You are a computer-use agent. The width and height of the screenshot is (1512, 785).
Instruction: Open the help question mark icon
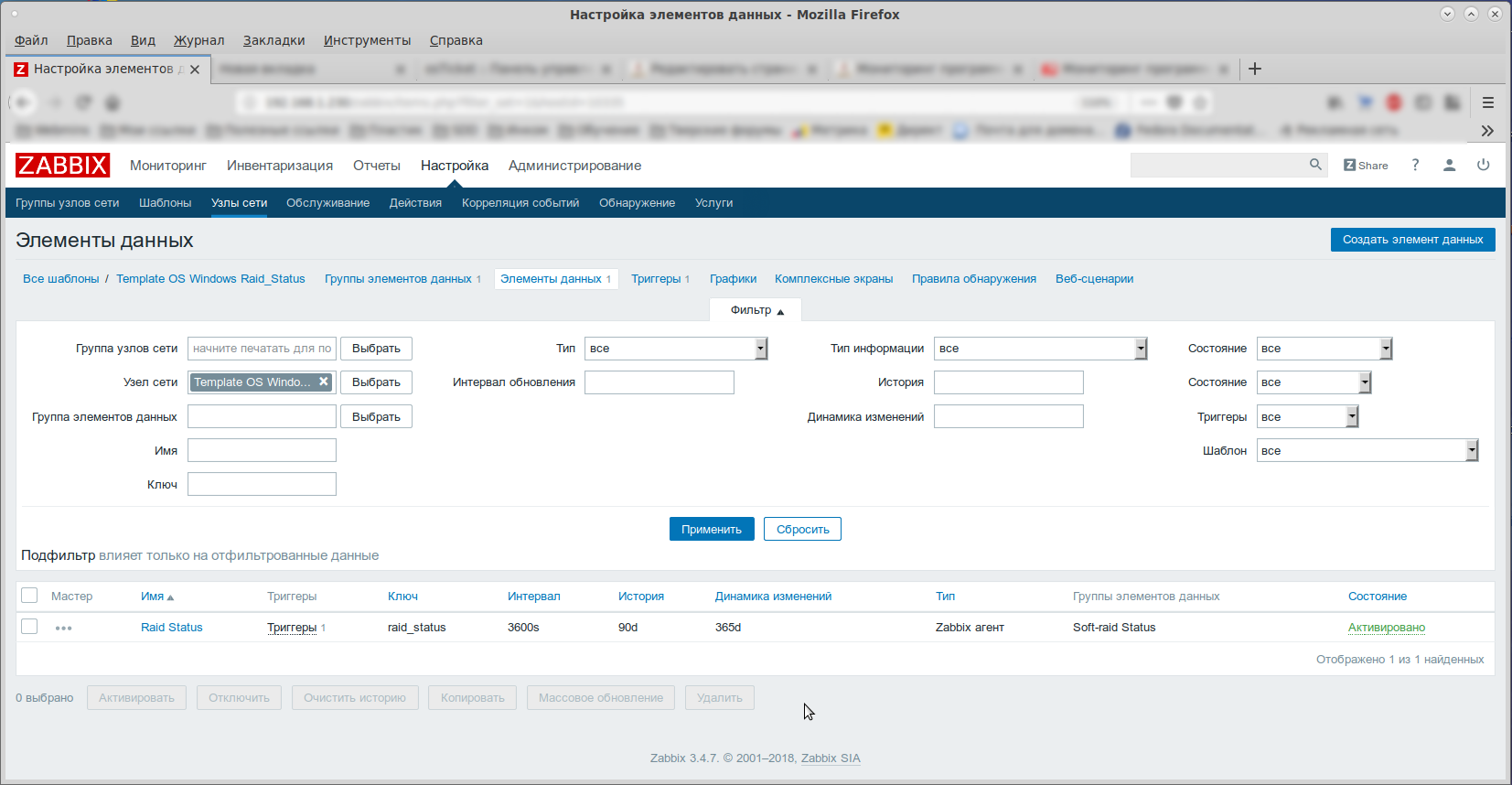click(x=1415, y=165)
